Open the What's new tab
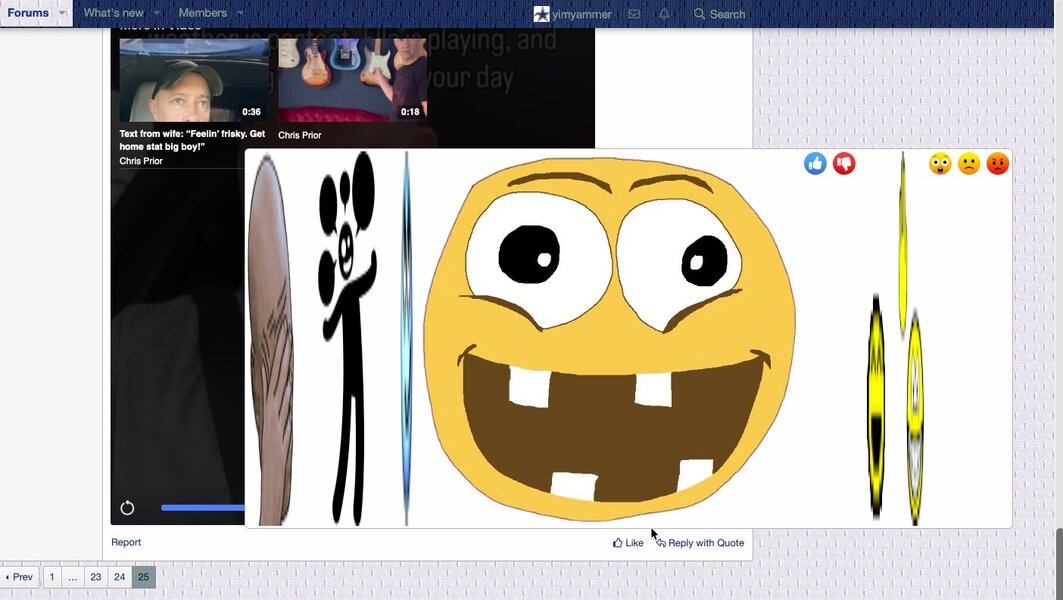Screen dimensions: 1063x600 113,13
